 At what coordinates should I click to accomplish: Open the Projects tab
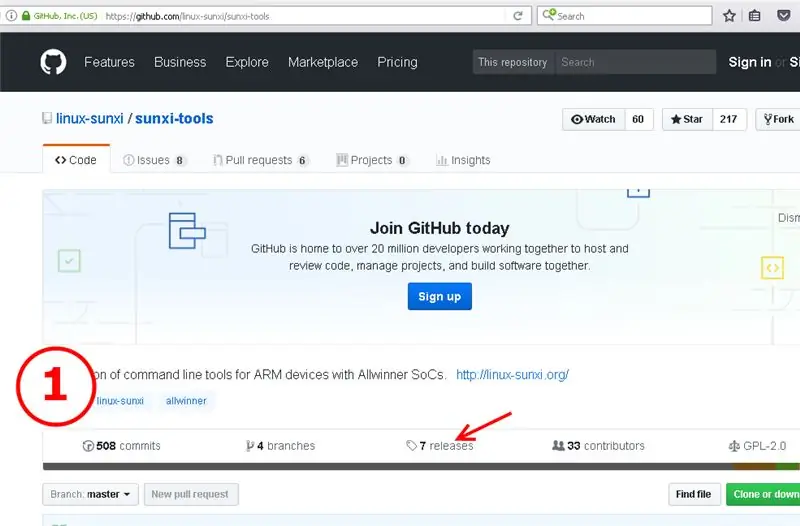coord(372,160)
